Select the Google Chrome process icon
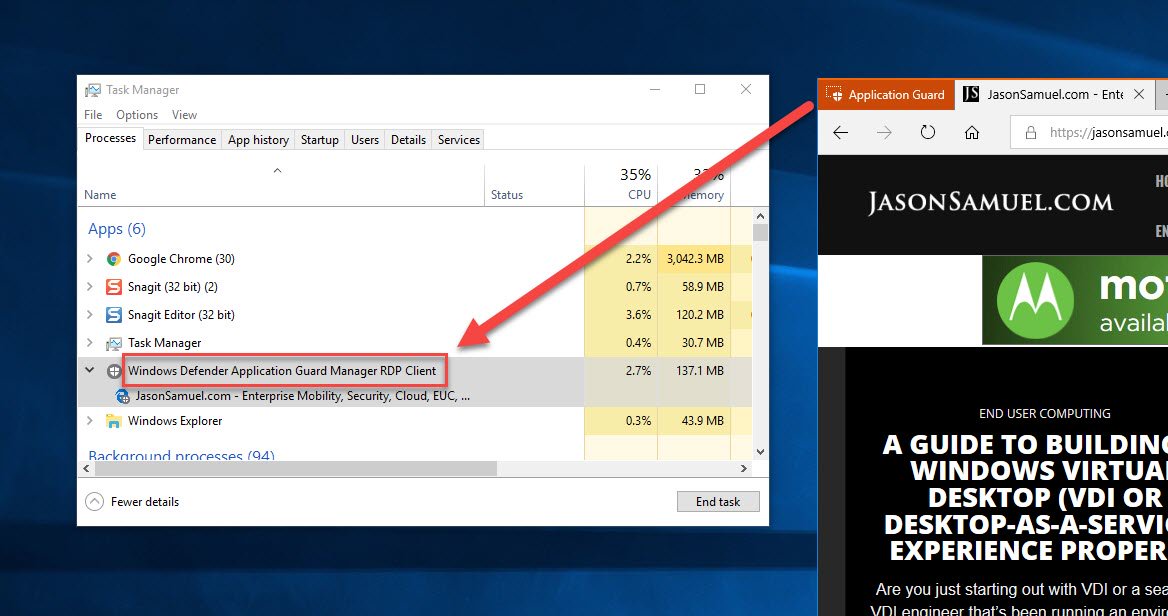 coord(113,258)
